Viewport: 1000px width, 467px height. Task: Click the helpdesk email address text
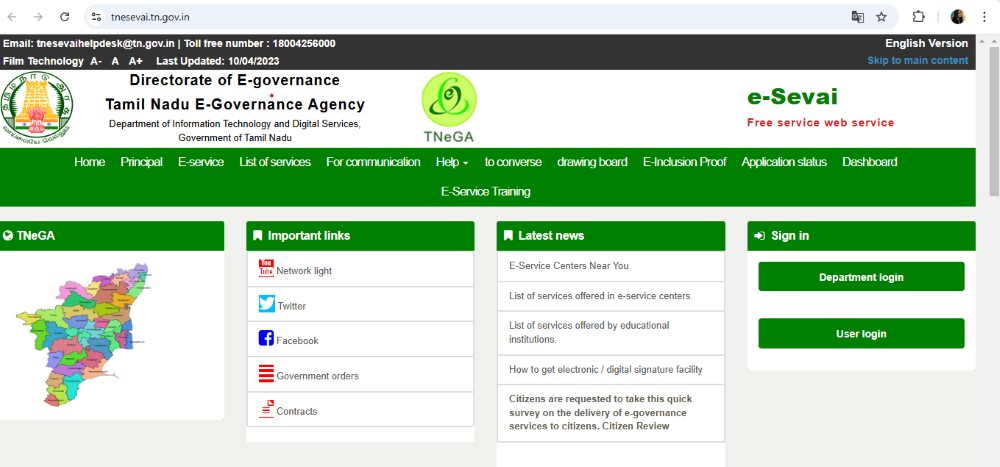coord(105,43)
